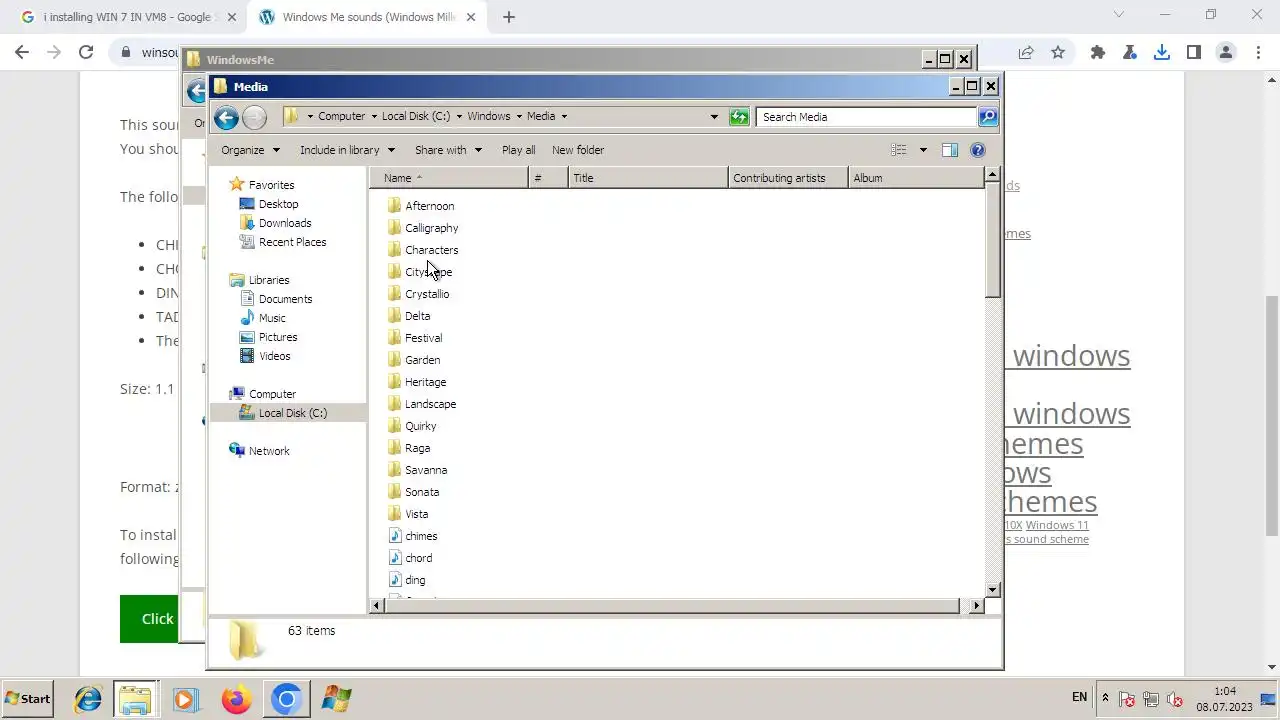Expand the Windows breadcrumb arrow
1280x720 pixels.
518,117
